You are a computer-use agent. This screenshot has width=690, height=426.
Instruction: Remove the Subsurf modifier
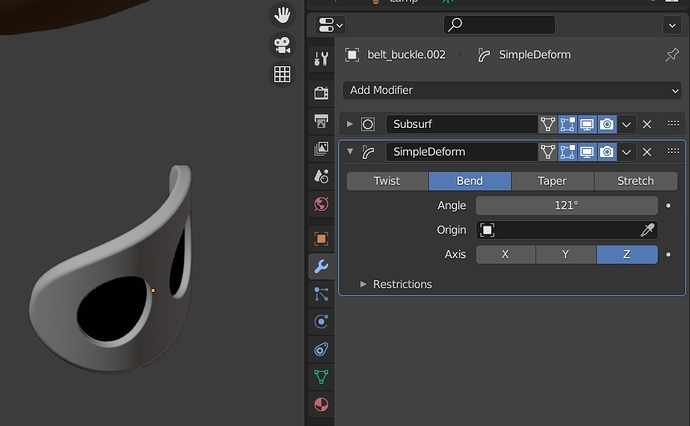tap(647, 125)
